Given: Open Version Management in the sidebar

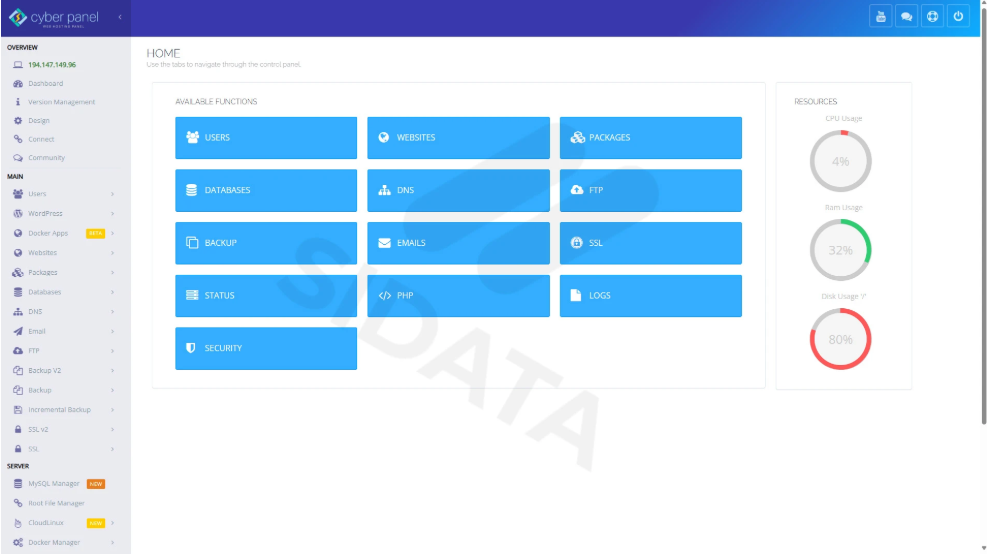Looking at the screenshot, I should [x=61, y=102].
